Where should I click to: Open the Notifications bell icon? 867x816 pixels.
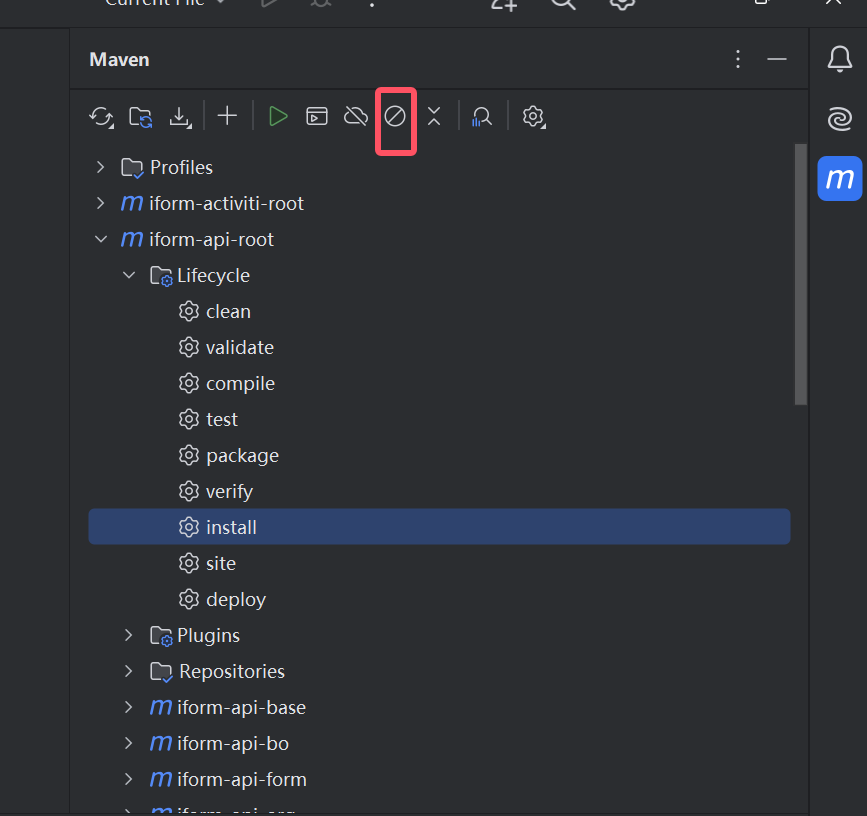coord(839,60)
